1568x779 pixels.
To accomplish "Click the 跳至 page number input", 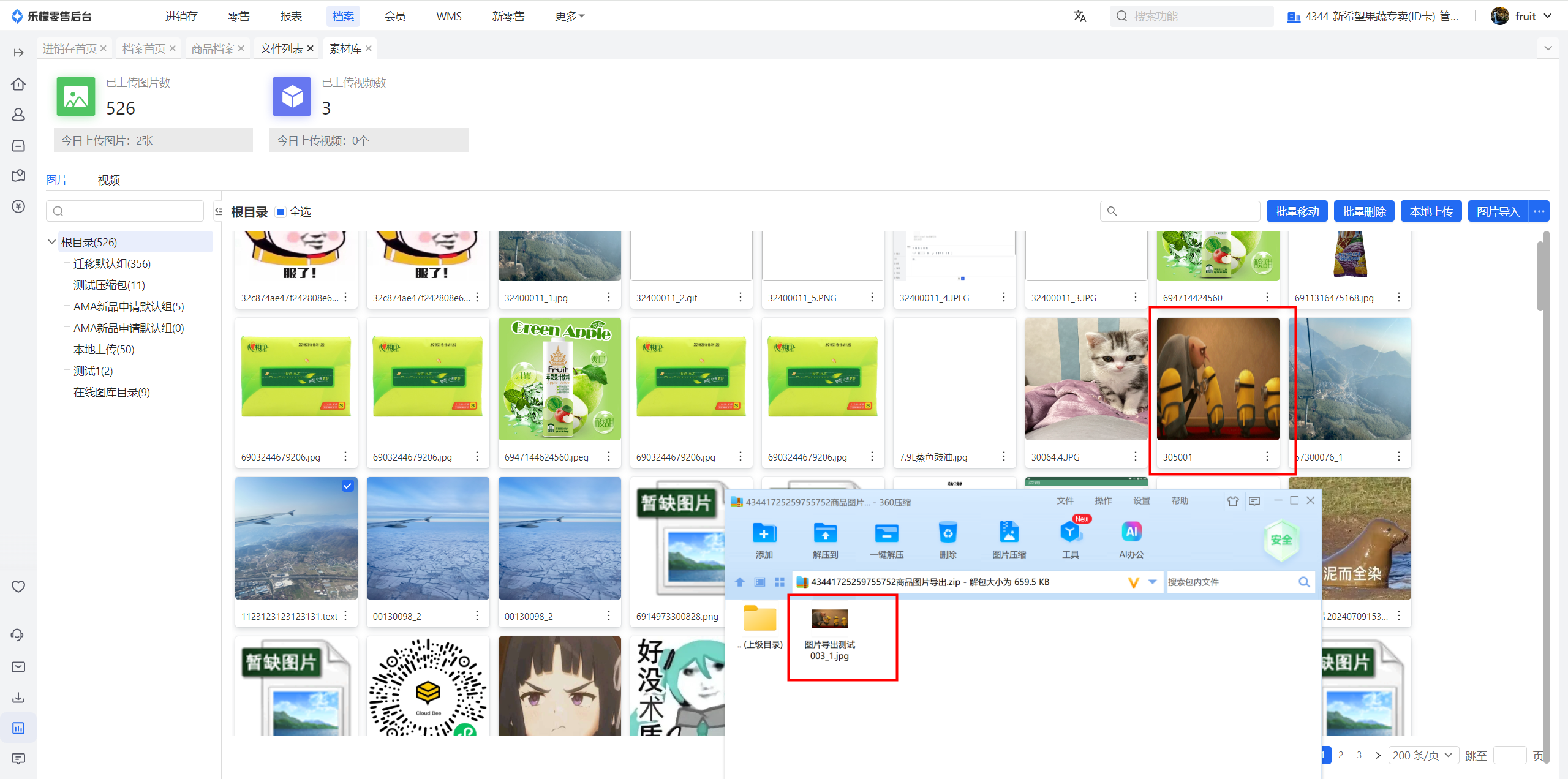I will click(x=1510, y=755).
